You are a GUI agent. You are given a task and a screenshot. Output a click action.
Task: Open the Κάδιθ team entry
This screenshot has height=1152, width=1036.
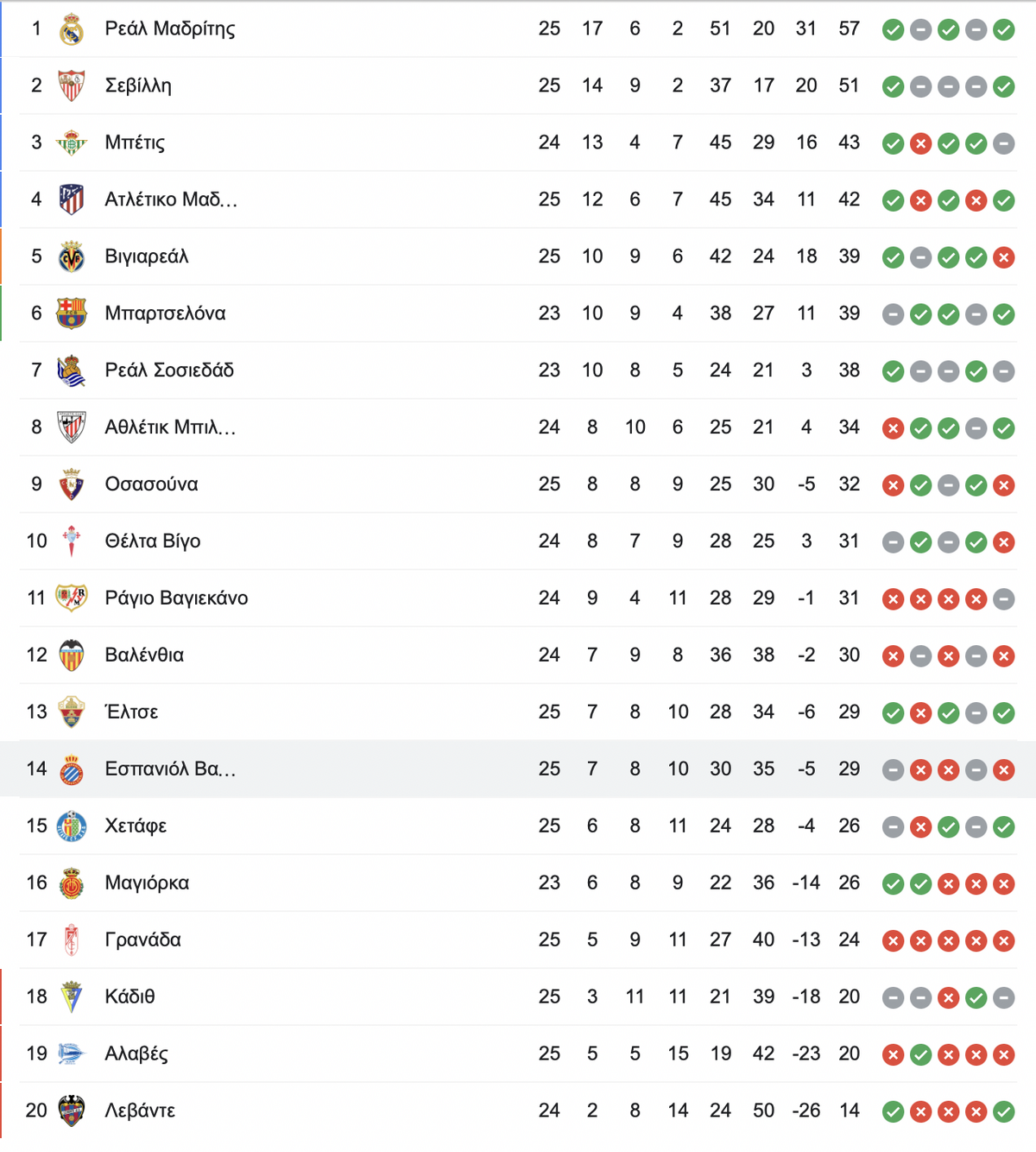coord(129,997)
